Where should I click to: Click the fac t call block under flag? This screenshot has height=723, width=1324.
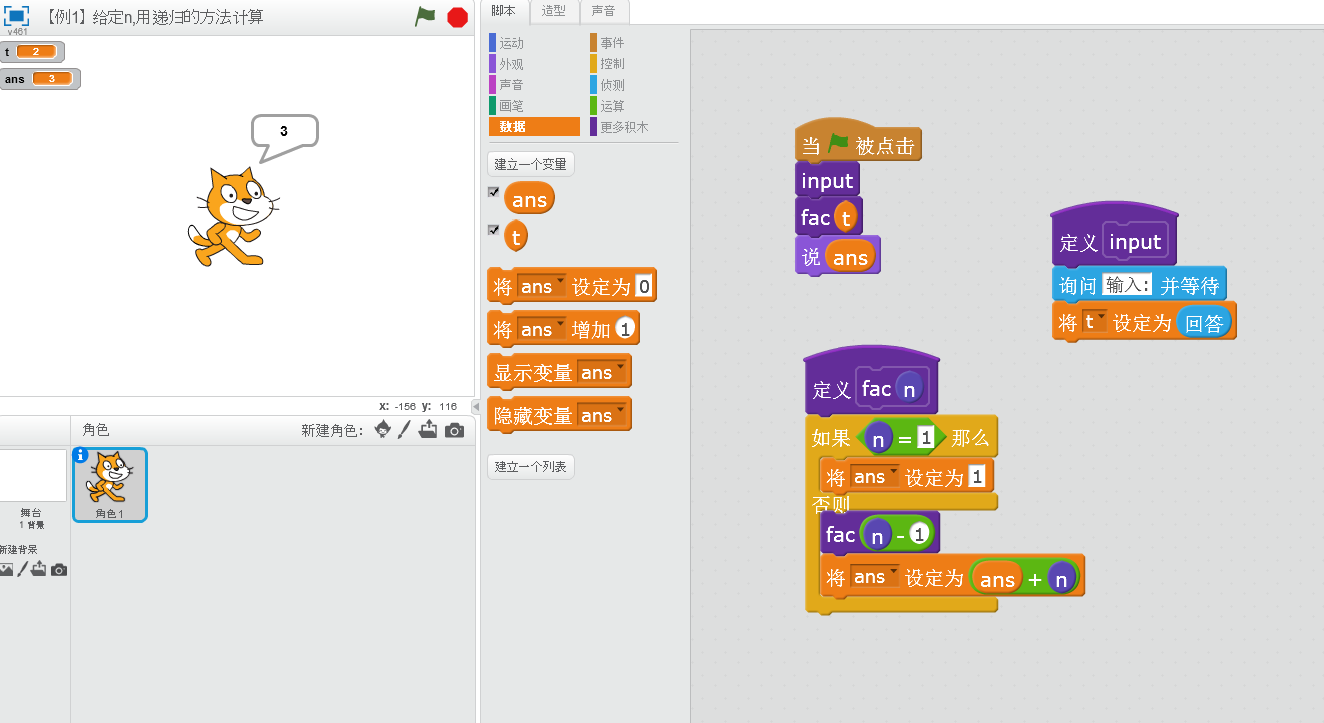tap(828, 217)
